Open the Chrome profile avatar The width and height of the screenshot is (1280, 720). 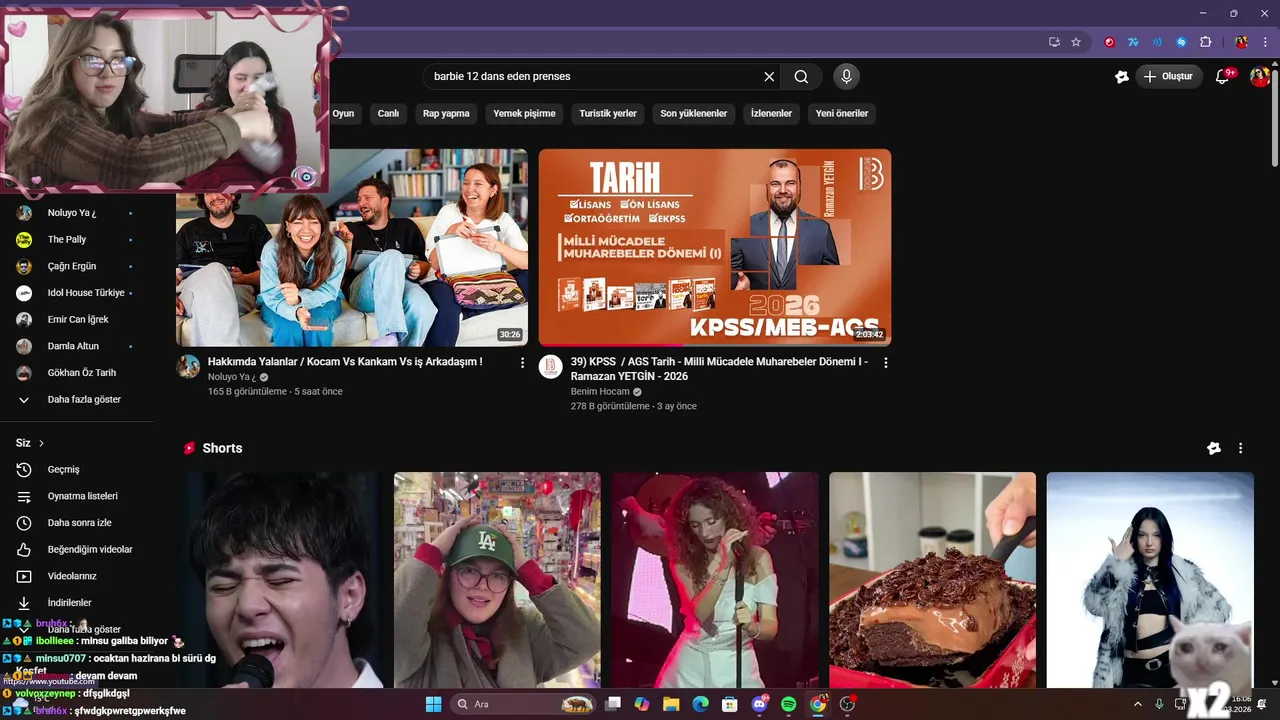[x=1241, y=42]
